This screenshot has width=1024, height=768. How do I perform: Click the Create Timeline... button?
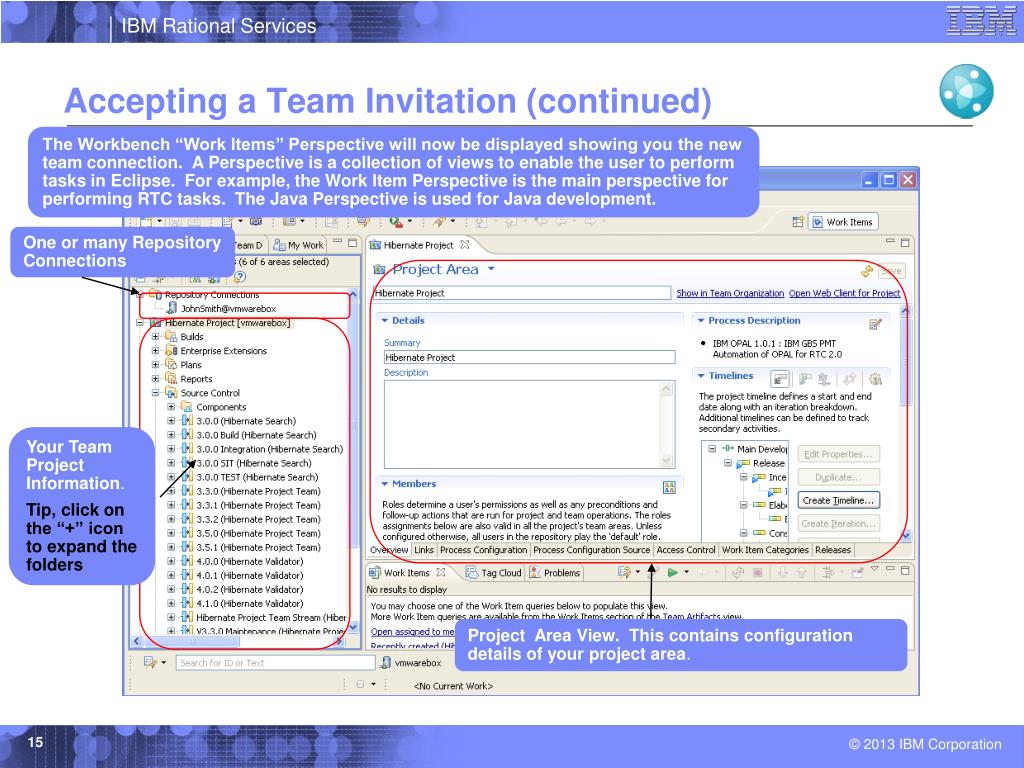coord(839,500)
